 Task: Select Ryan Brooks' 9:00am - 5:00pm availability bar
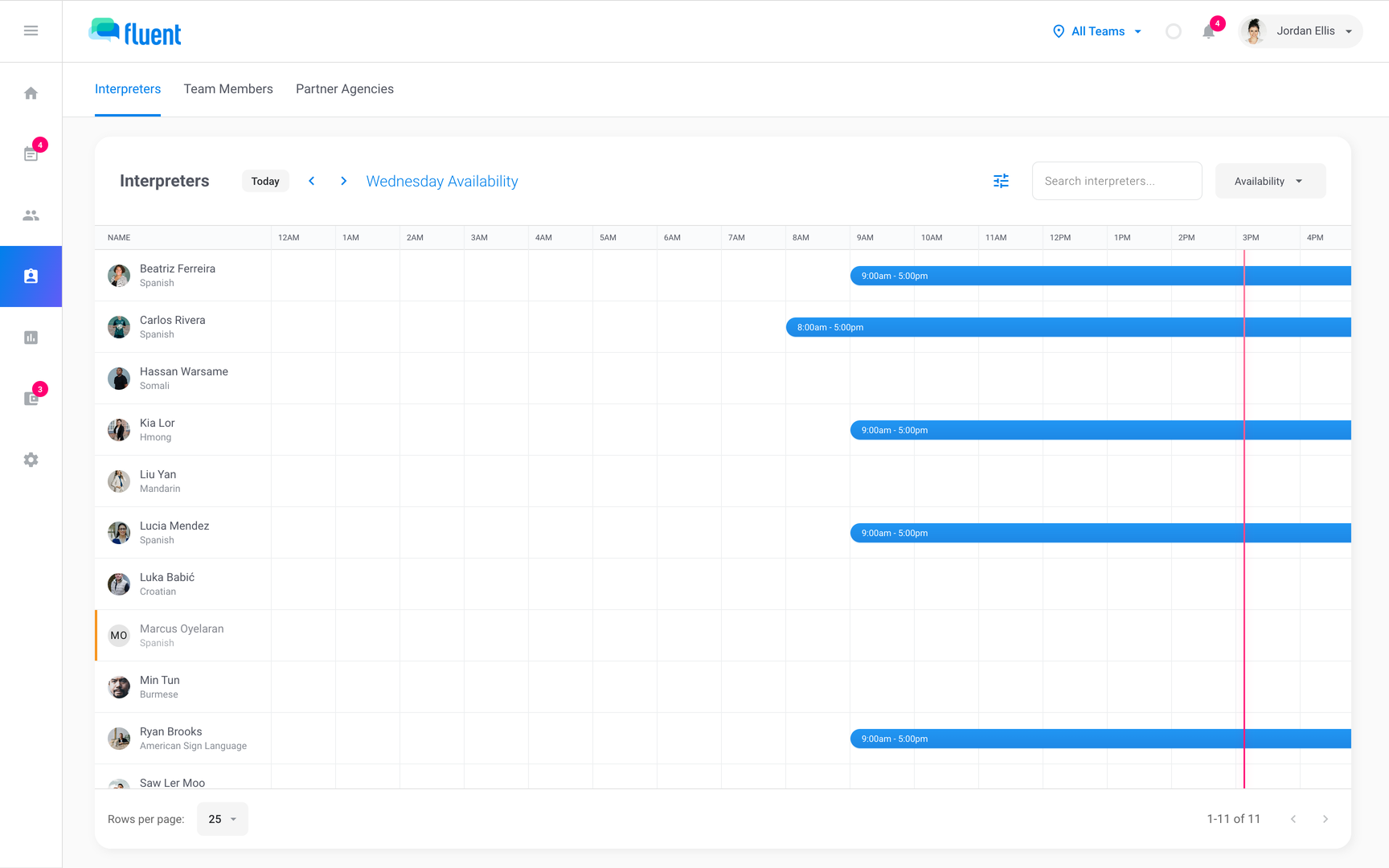tap(1100, 739)
